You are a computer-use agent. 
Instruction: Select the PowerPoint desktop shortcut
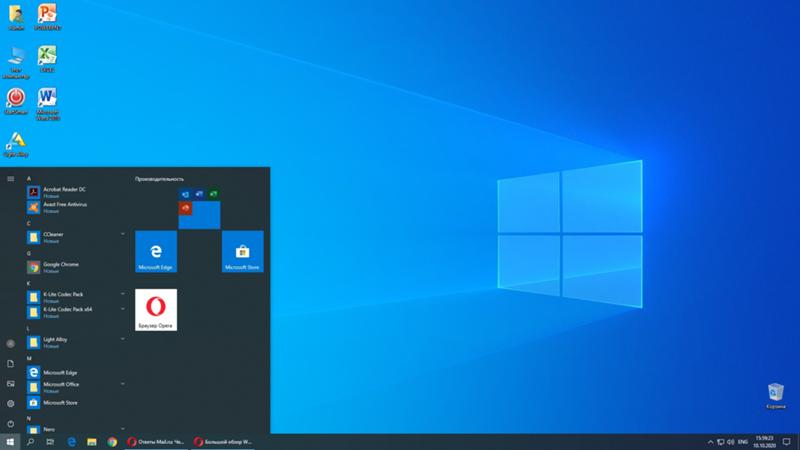pyautogui.click(x=47, y=17)
